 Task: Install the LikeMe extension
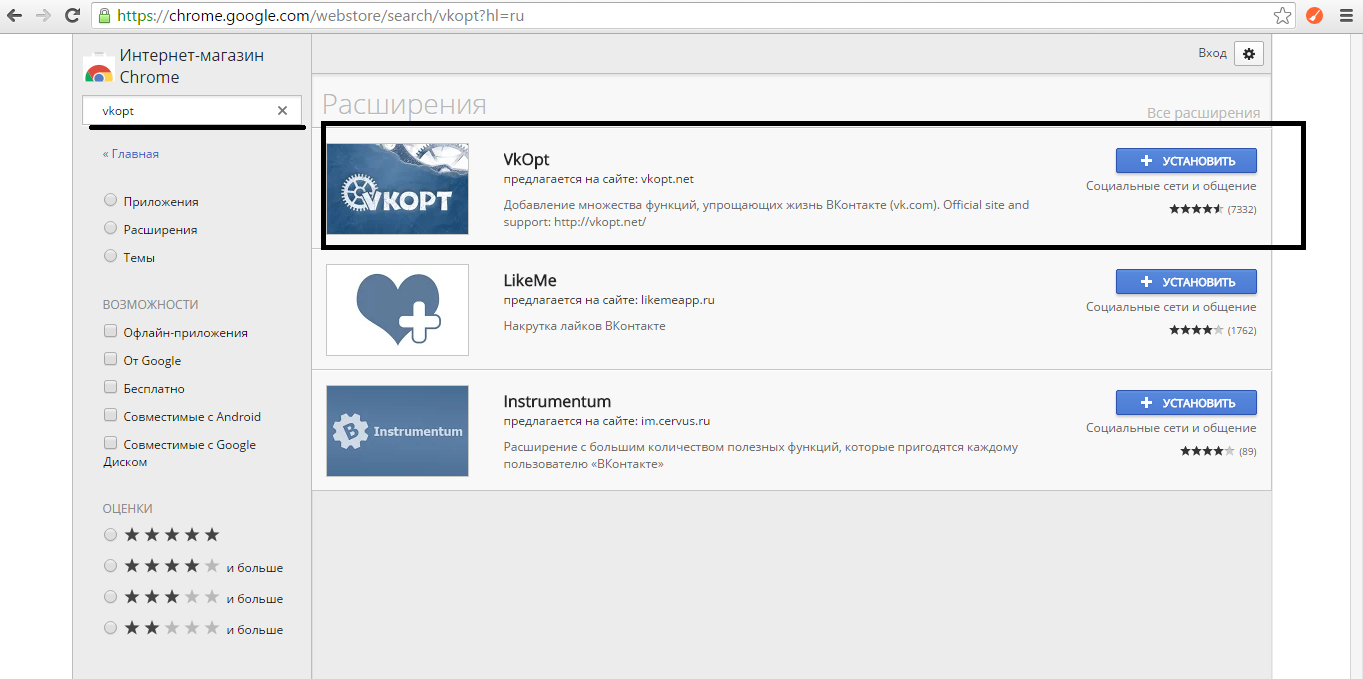[x=1186, y=282]
